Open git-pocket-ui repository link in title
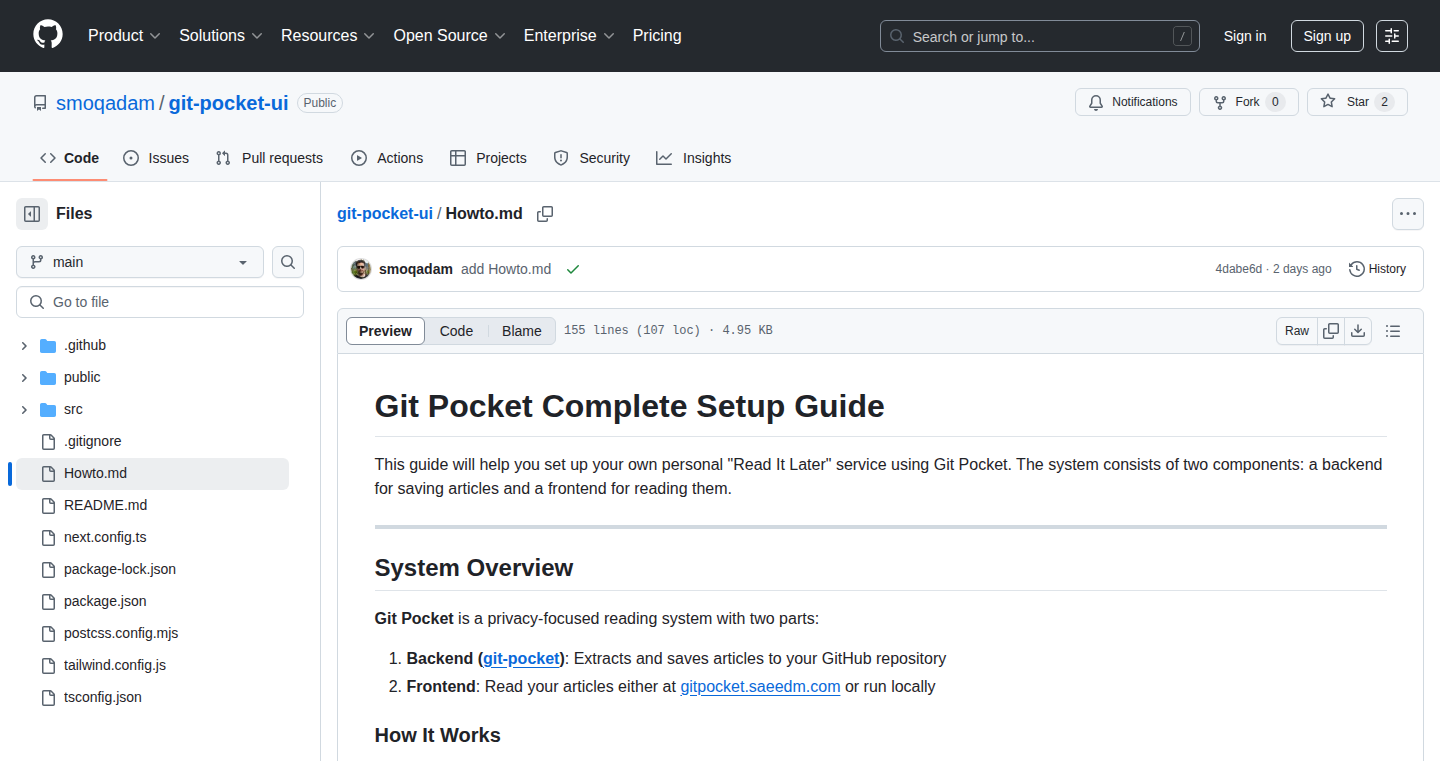Image resolution: width=1440 pixels, height=761 pixels. point(228,103)
